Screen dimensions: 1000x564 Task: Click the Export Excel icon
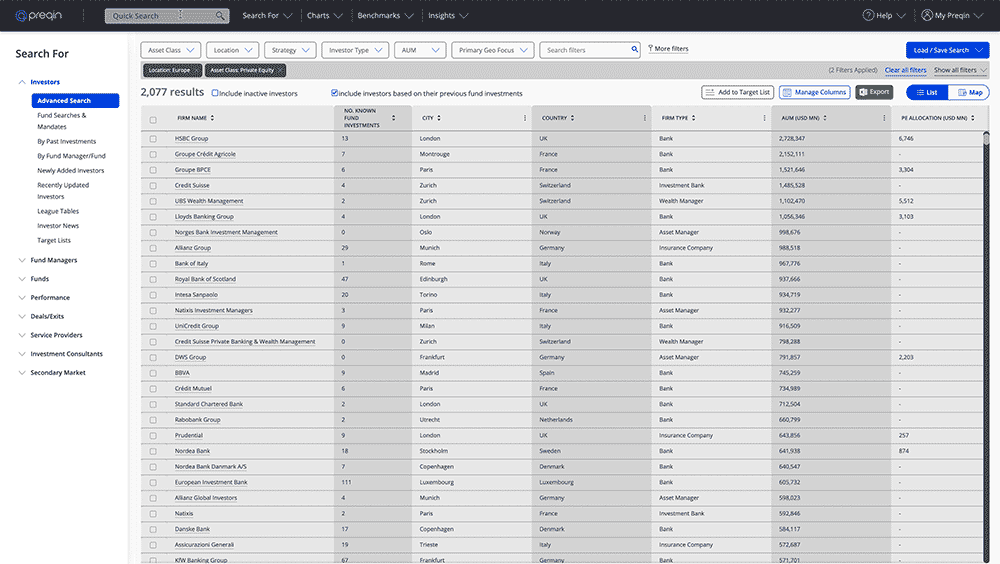click(x=863, y=93)
